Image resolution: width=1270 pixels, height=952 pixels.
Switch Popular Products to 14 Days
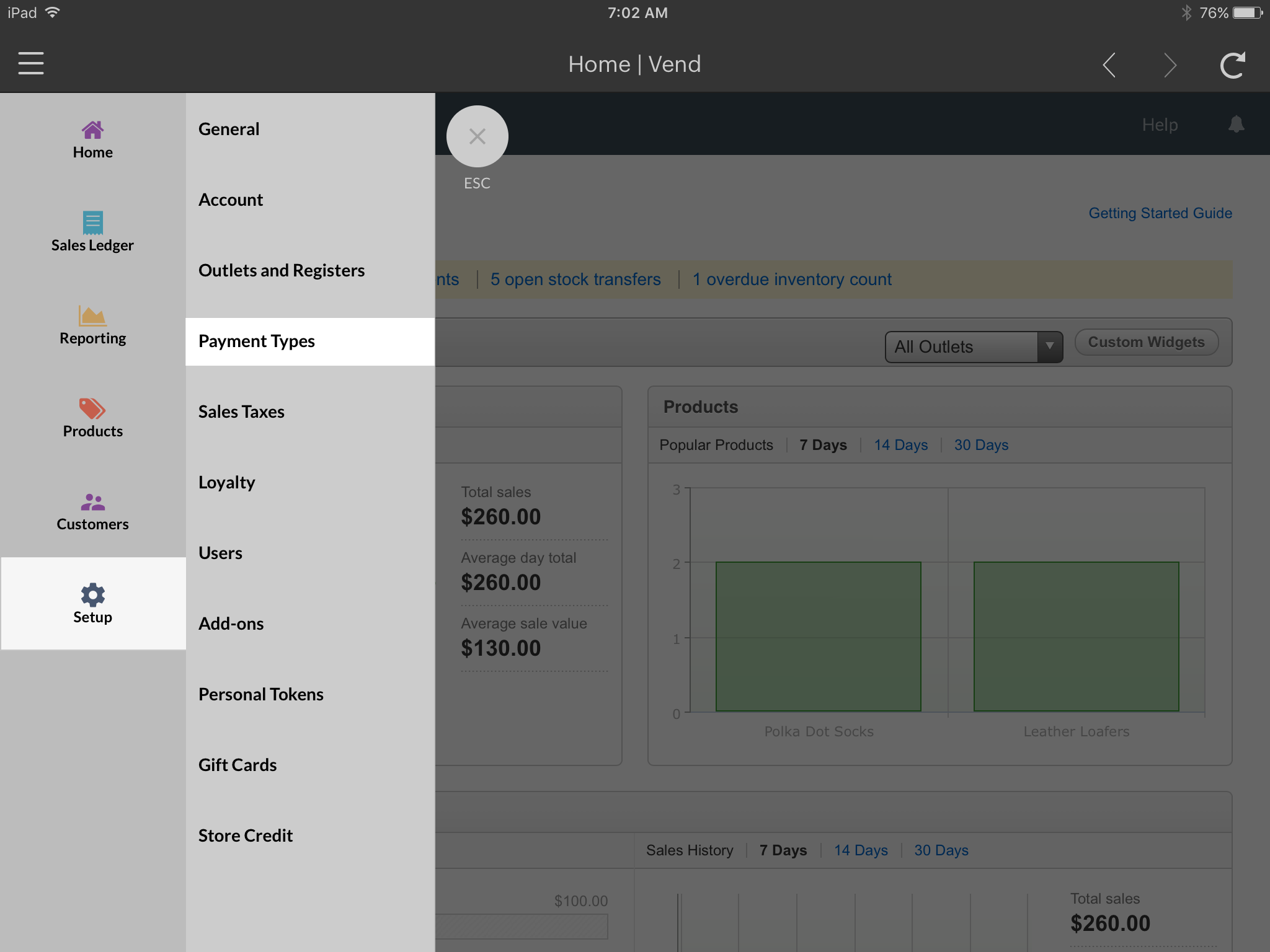click(900, 445)
